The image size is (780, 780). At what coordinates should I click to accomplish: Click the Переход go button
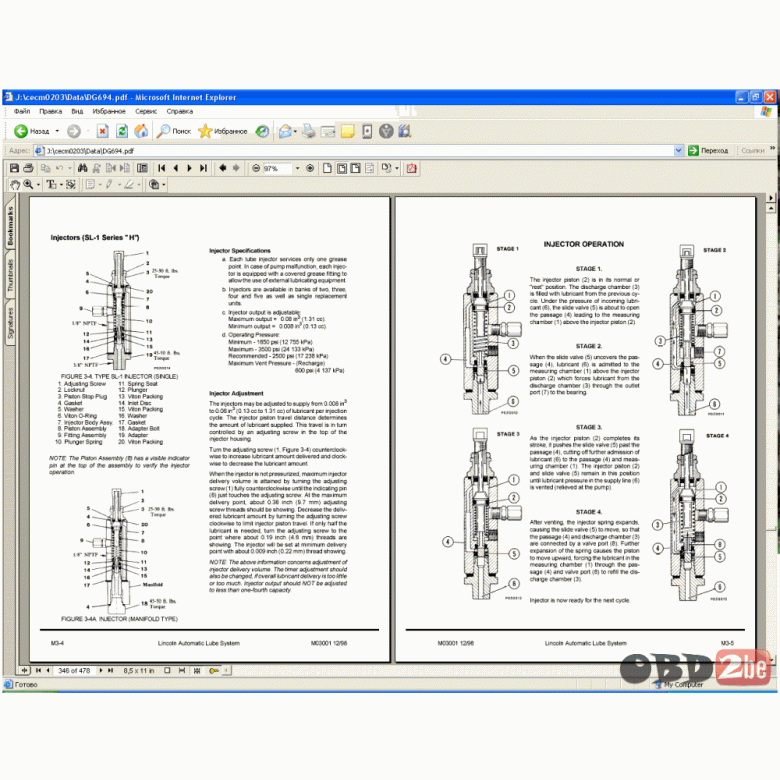click(708, 150)
